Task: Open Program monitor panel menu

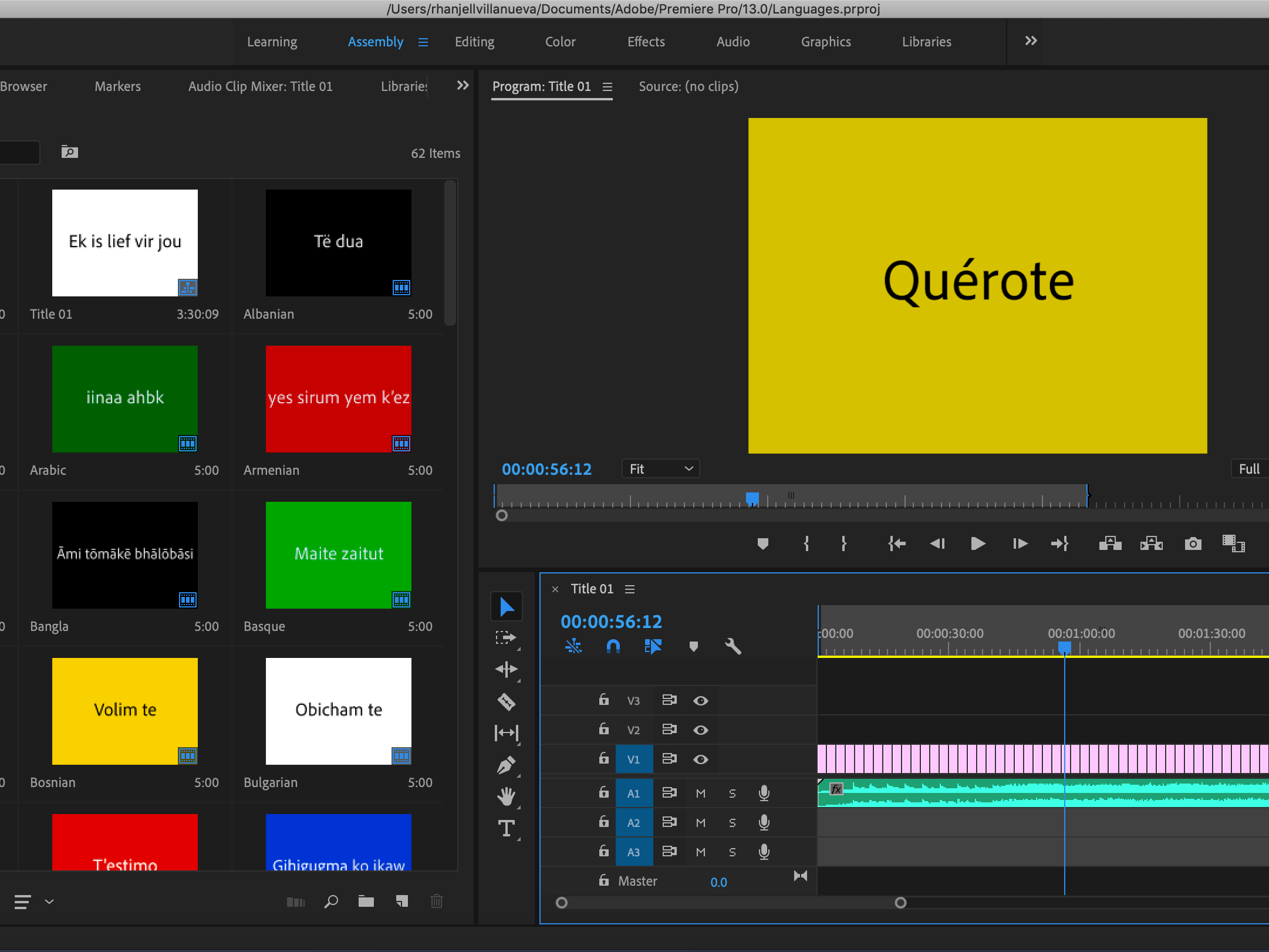Action: pyautogui.click(x=607, y=87)
